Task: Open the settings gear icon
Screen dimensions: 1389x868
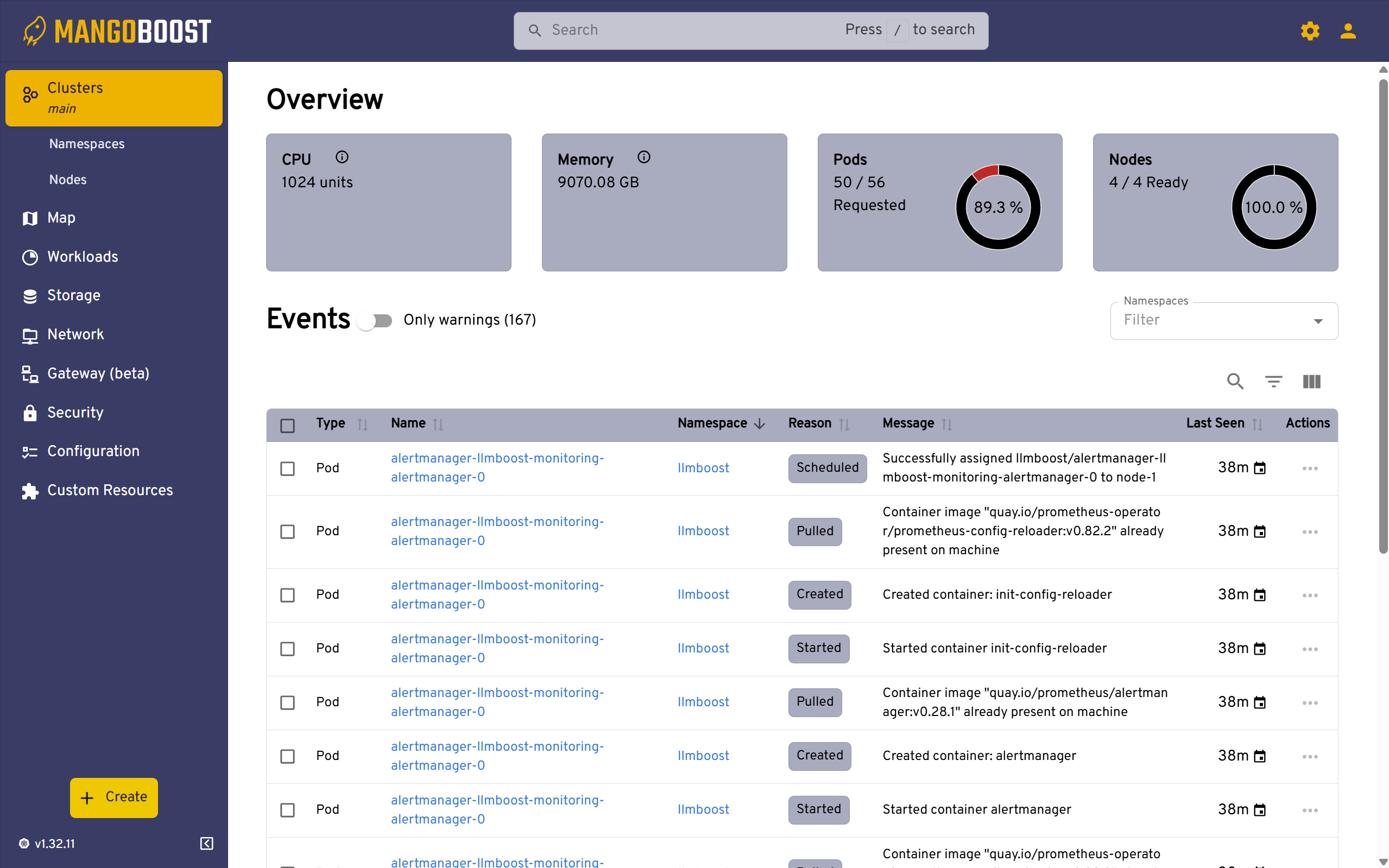Action: point(1310,31)
